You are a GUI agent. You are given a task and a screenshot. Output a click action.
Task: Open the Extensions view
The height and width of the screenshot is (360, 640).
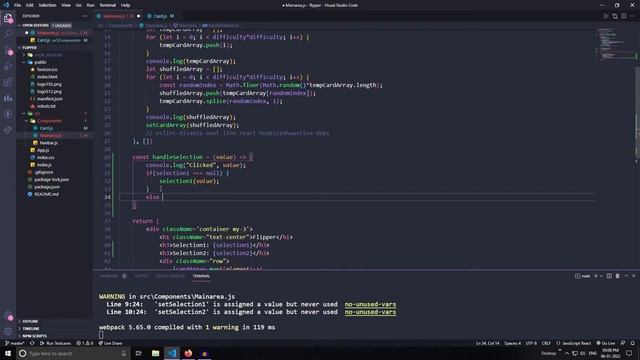(x=8, y=82)
